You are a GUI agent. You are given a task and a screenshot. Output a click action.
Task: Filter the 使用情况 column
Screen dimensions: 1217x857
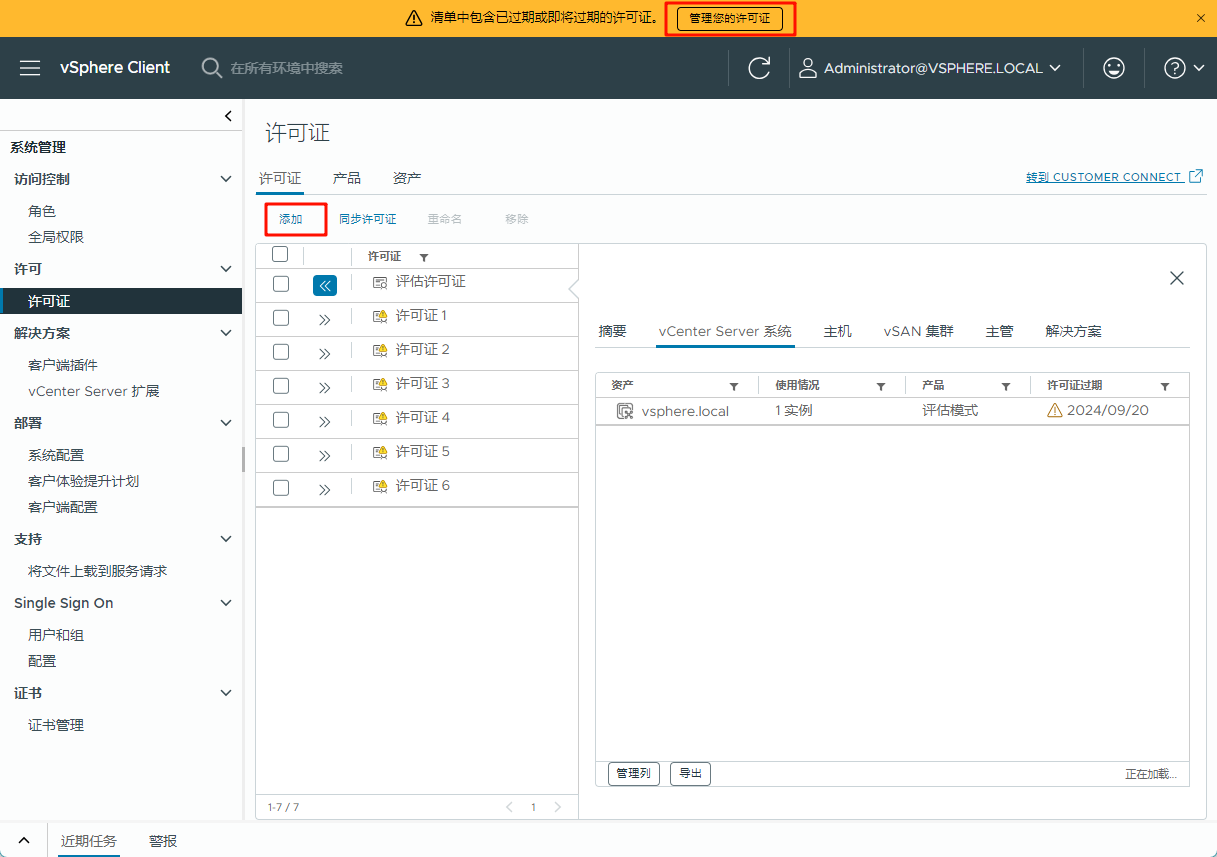click(881, 386)
